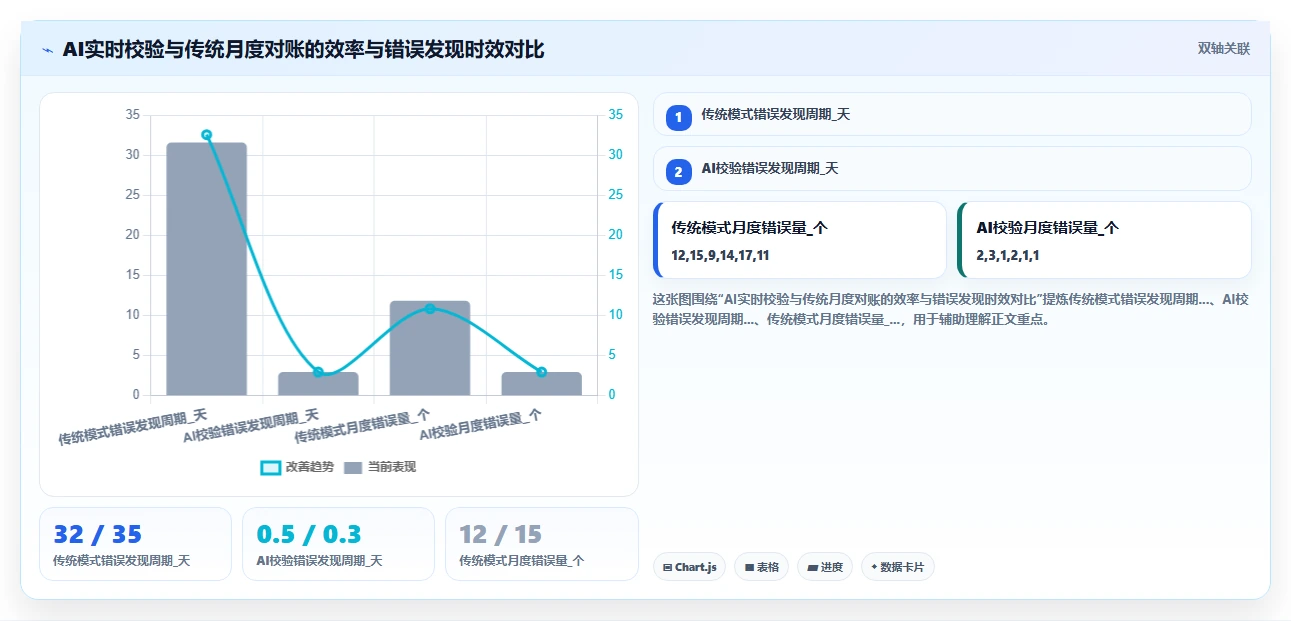
Task: Click the values 12,15,9,14,17,11
Action: (x=720, y=255)
